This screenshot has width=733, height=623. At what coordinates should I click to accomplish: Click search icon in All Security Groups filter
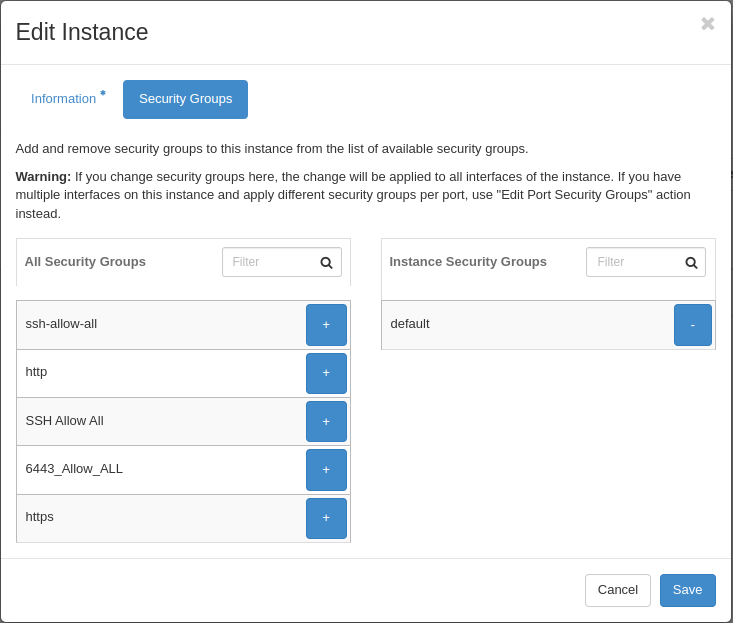pos(326,263)
